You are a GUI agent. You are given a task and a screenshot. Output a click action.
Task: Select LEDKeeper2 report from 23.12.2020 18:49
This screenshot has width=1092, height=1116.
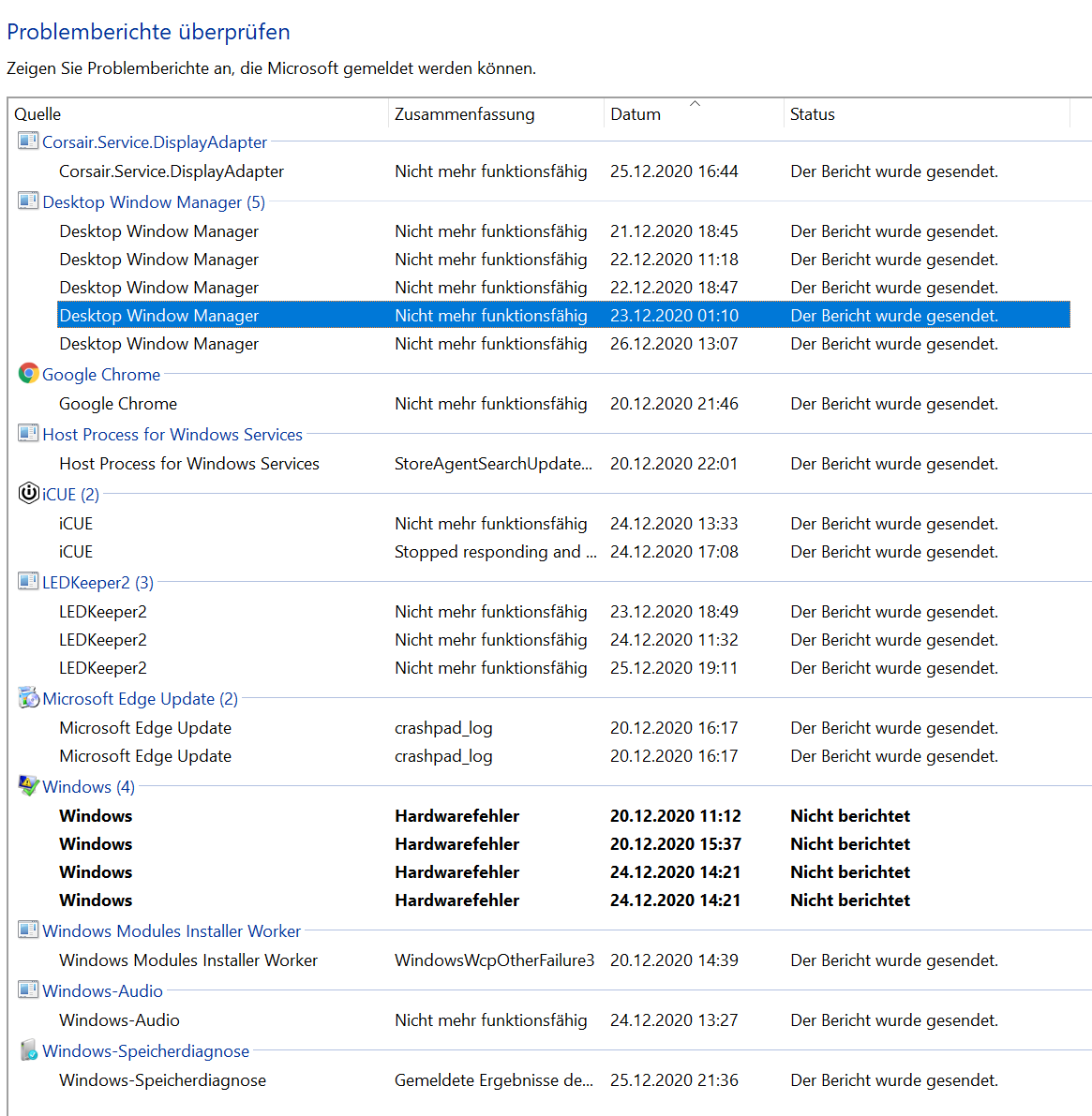563,611
